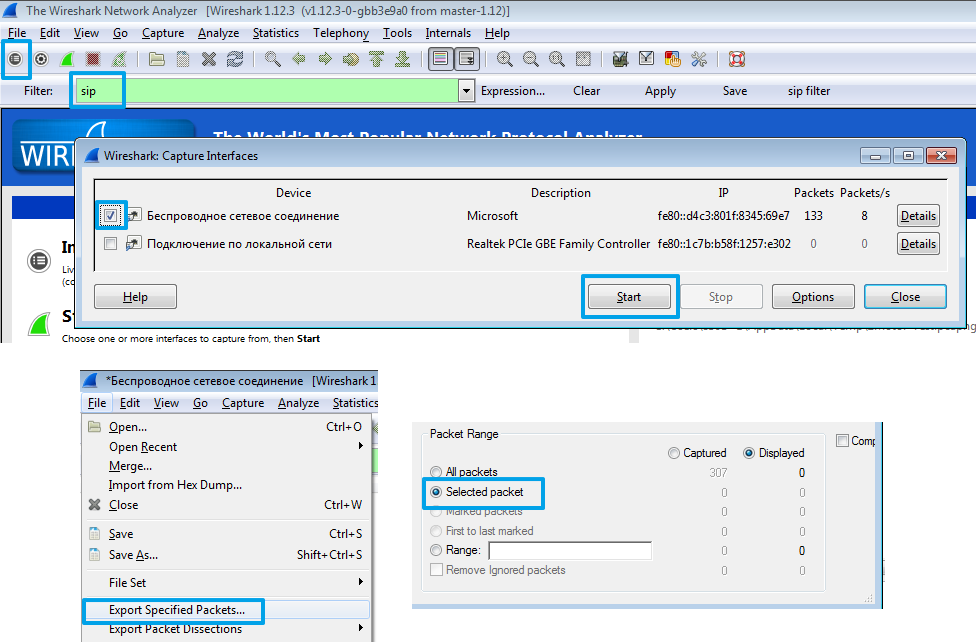Toggle packet list colorize toolbar button
976x642 pixels.
coord(440,59)
